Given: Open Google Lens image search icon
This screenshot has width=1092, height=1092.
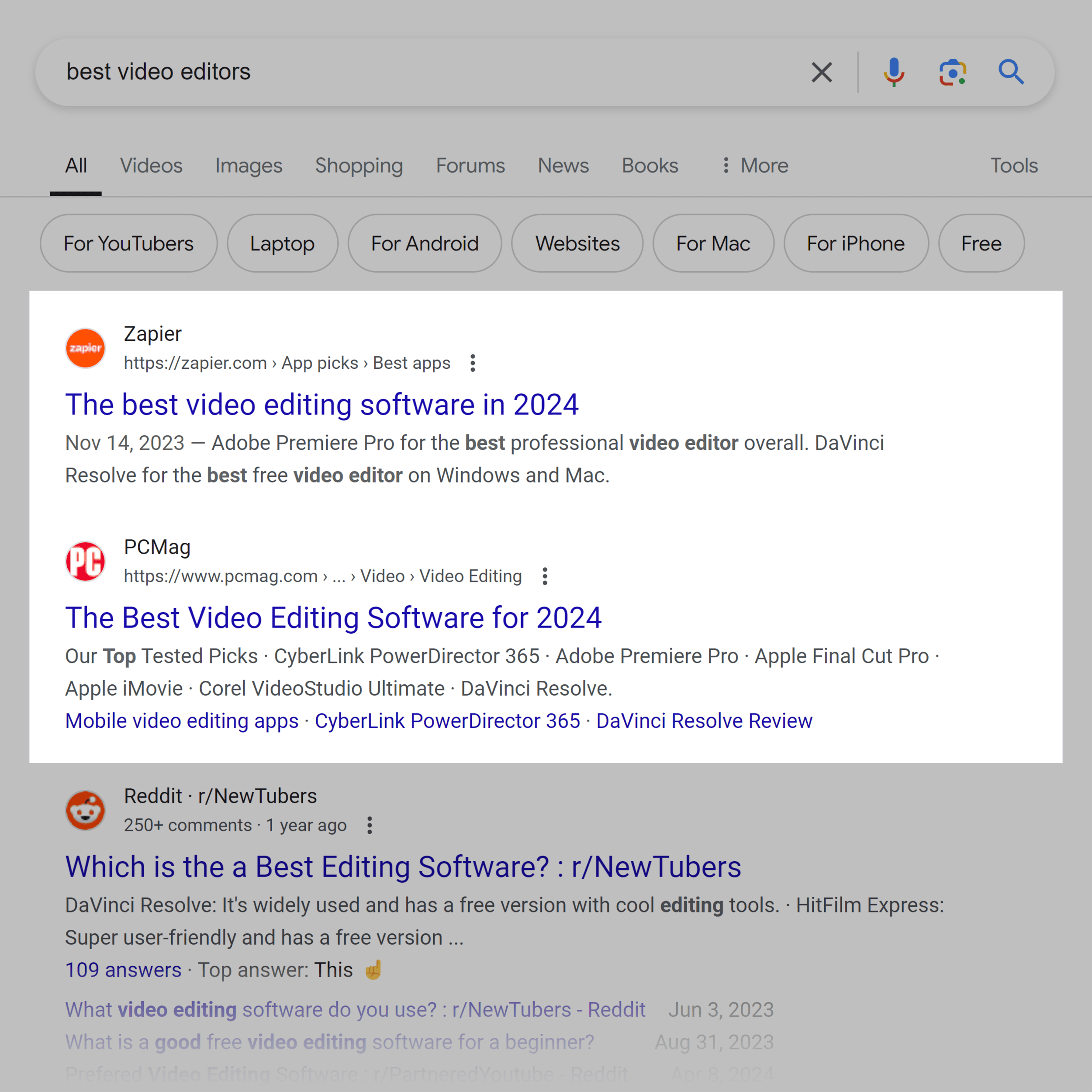Looking at the screenshot, I should (x=952, y=73).
